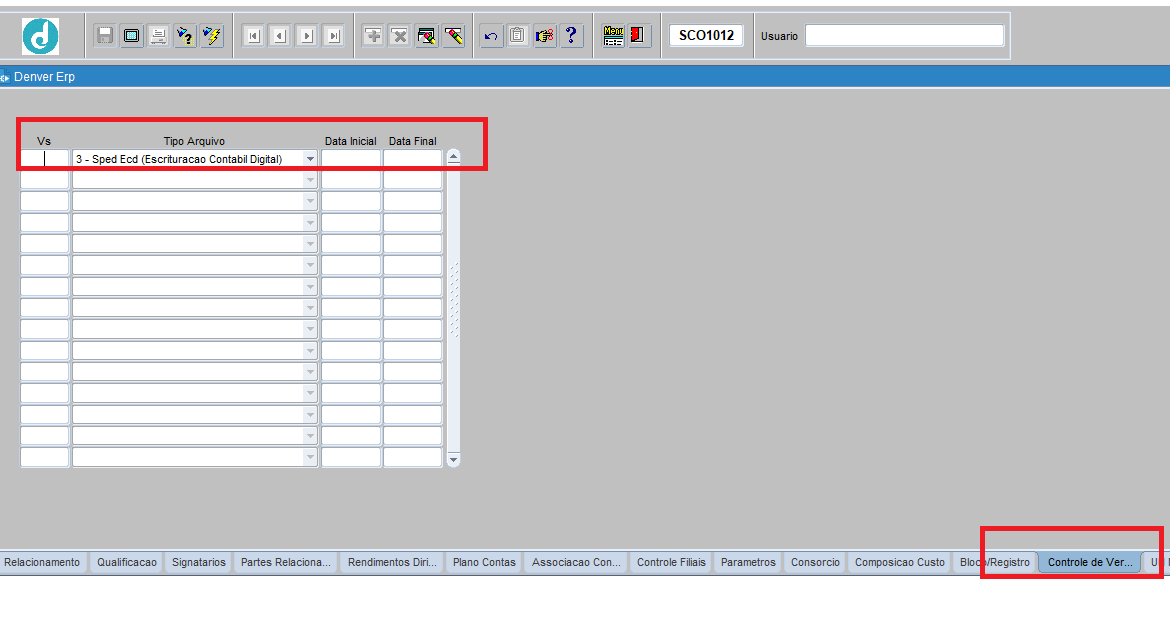Screen dimensions: 1170x623
Task: Click first row Data Inicial field
Action: 350,159
